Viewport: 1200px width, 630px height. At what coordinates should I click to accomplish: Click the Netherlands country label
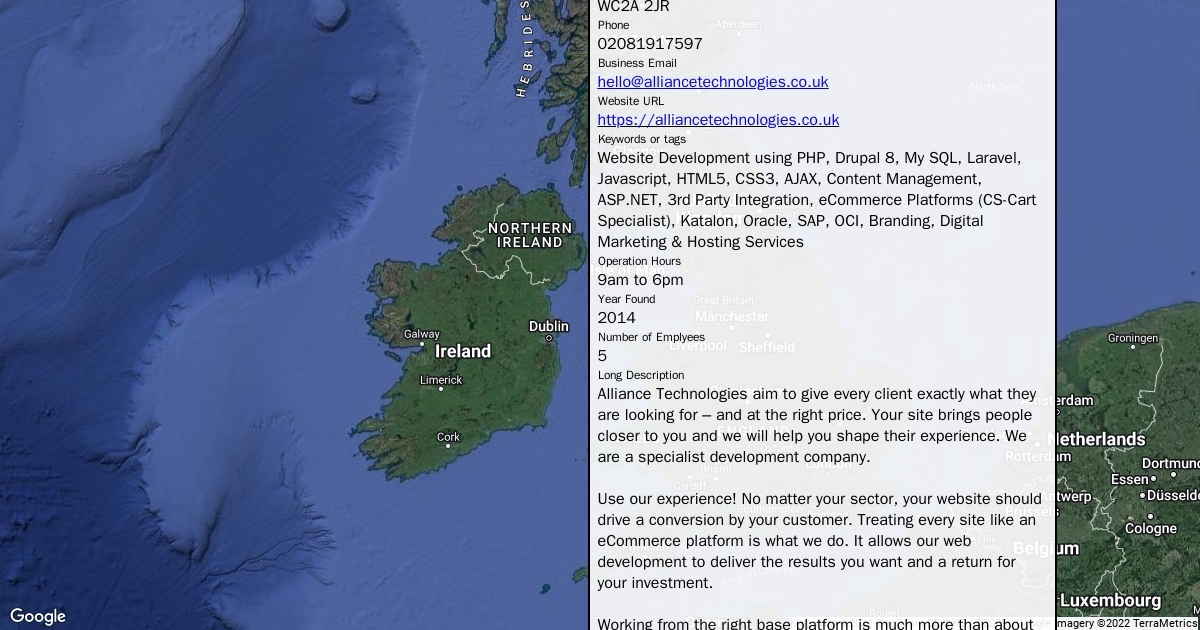[x=1100, y=439]
